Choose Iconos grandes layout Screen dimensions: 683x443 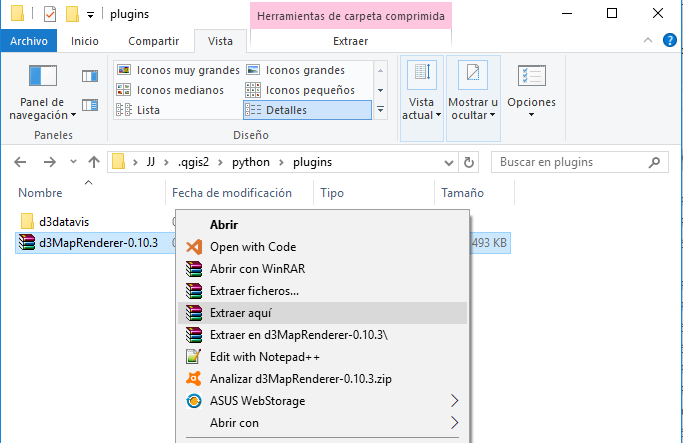tap(295, 70)
